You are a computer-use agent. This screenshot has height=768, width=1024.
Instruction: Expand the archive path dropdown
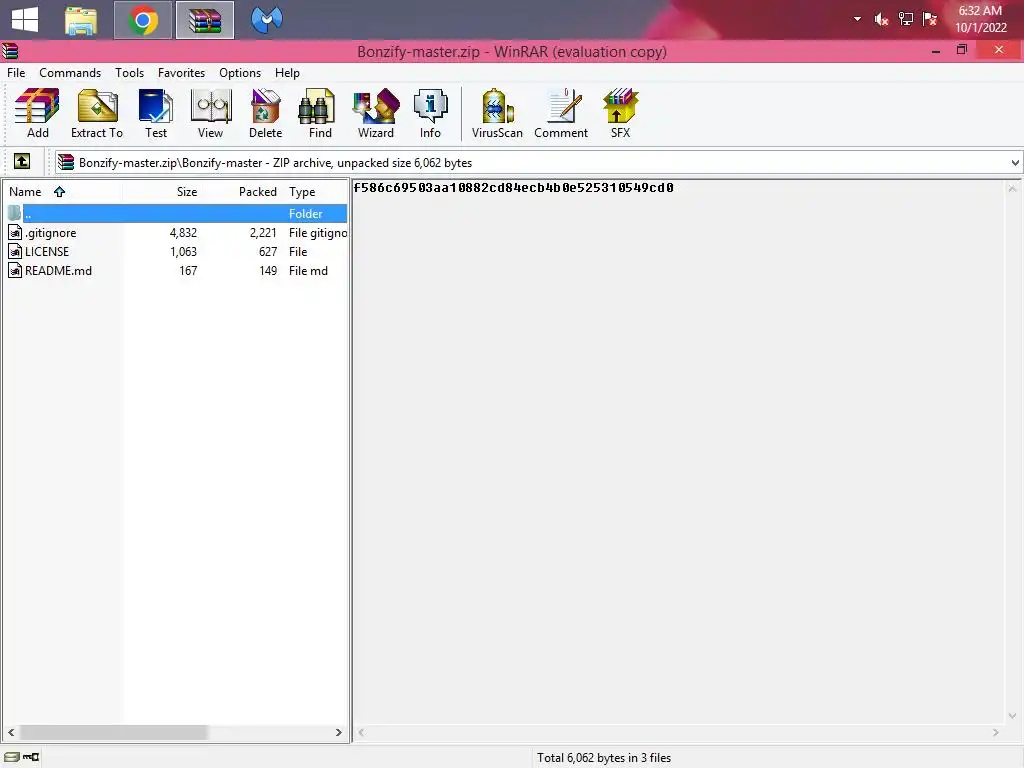pos(1014,163)
